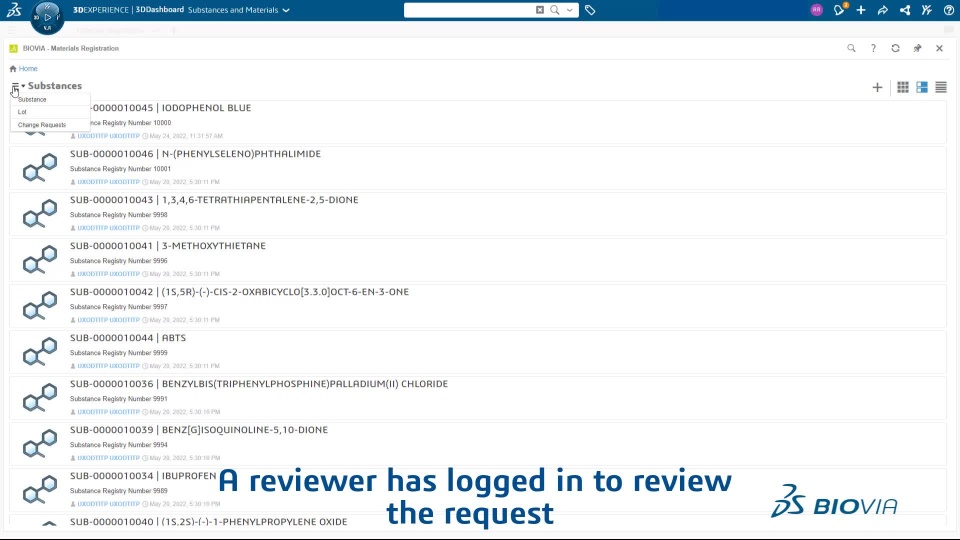
Task: Run search with the magnifier icon
Action: pos(555,10)
